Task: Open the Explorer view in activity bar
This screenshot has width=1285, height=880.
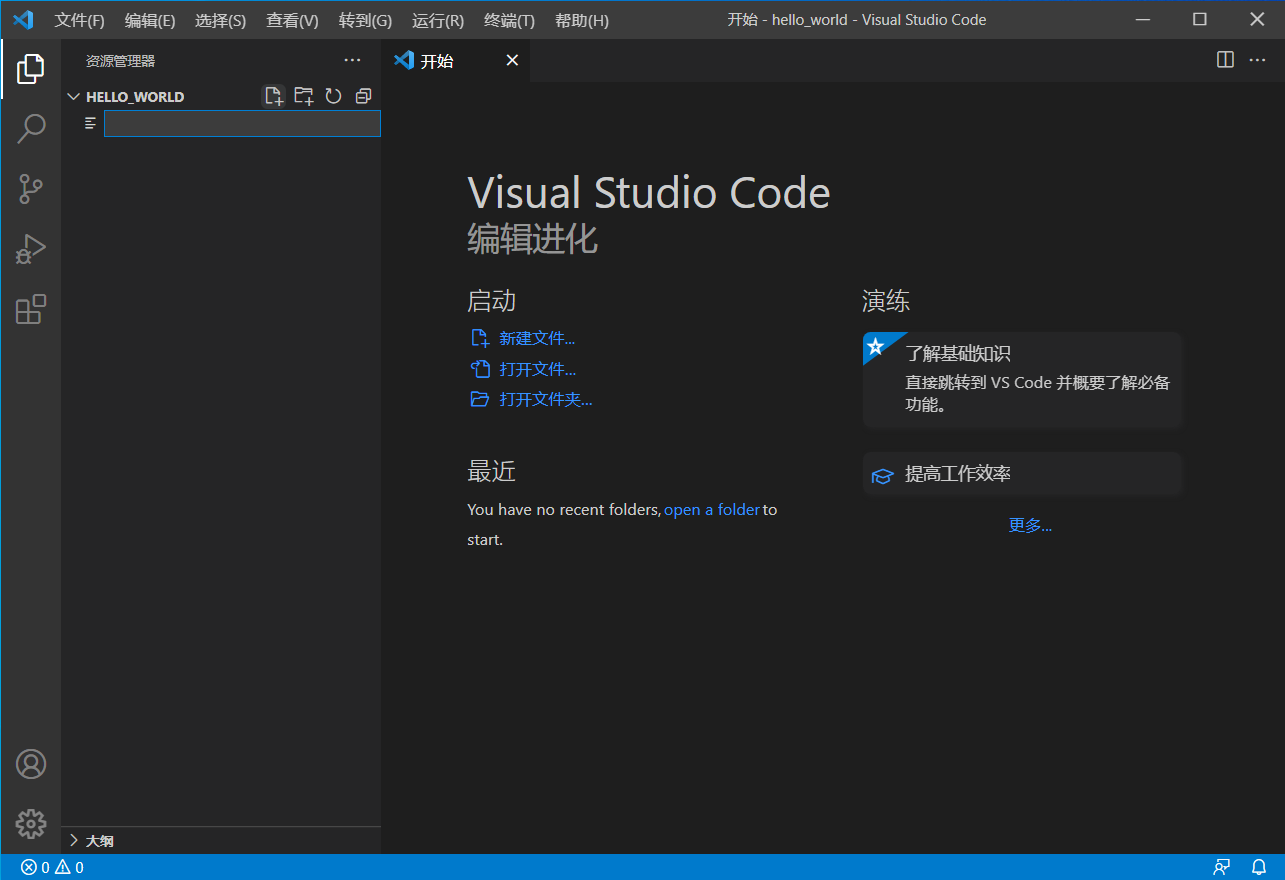Action: [x=31, y=69]
